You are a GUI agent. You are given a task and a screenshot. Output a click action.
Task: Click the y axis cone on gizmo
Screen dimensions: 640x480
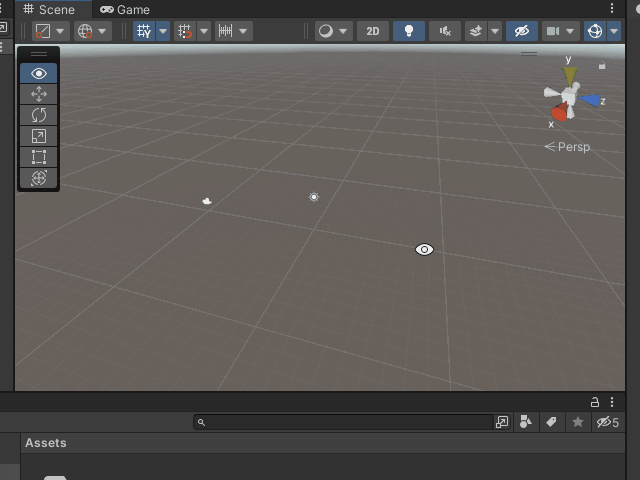[569, 75]
